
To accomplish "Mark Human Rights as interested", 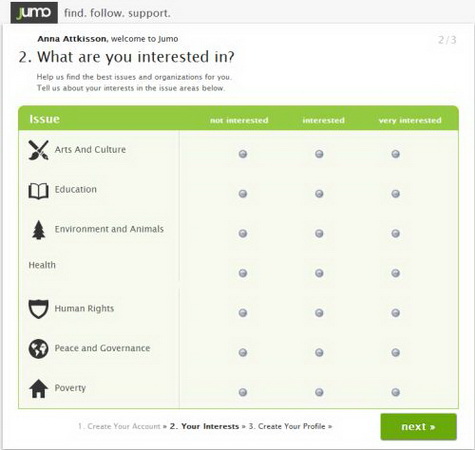I will [319, 313].
